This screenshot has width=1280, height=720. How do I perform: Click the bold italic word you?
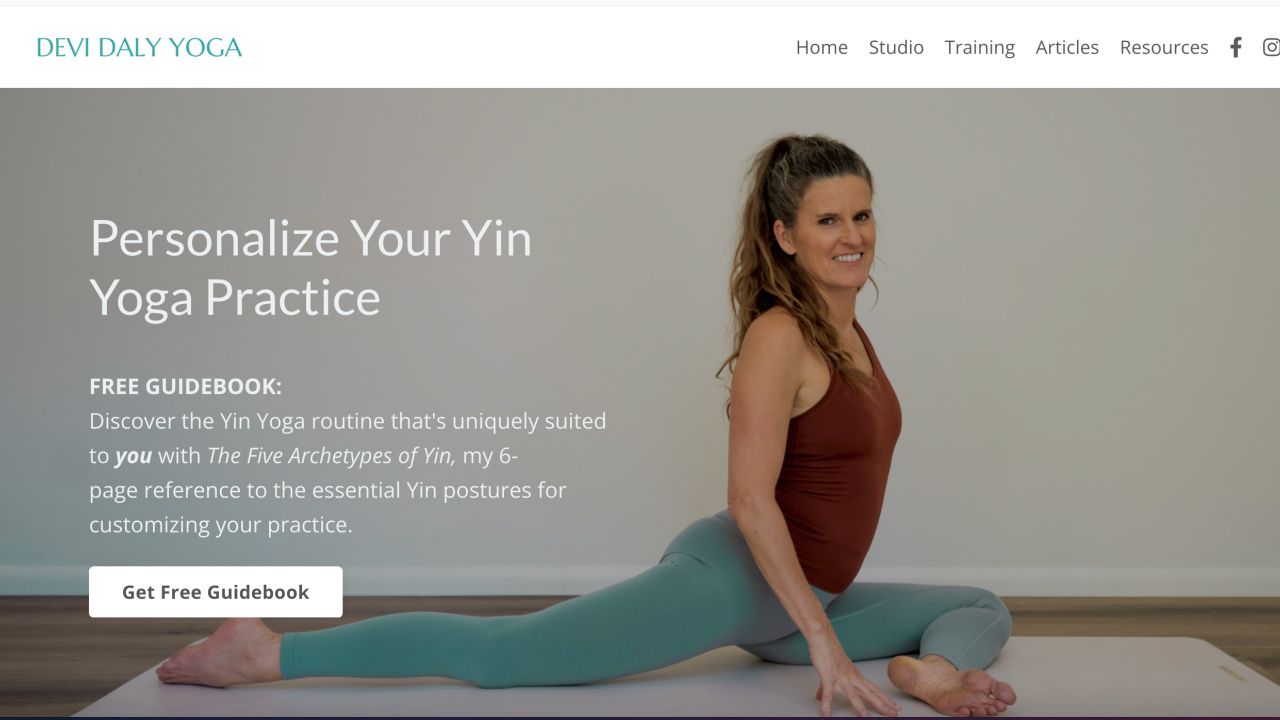(x=133, y=457)
